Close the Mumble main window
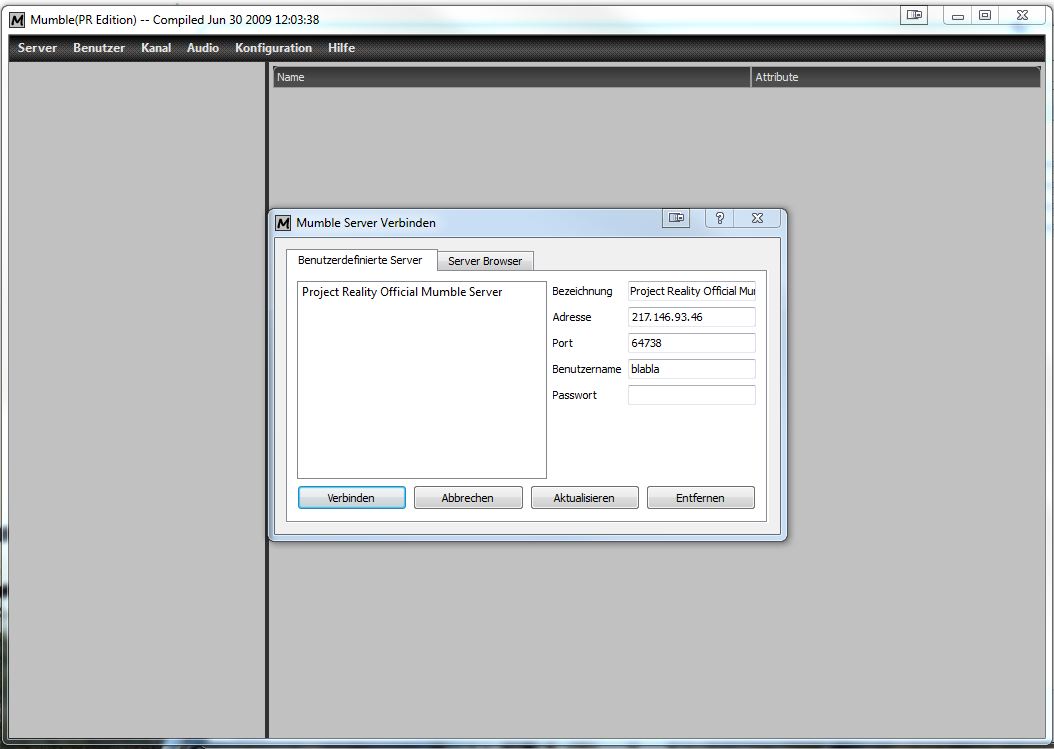1054x749 pixels. point(1022,15)
